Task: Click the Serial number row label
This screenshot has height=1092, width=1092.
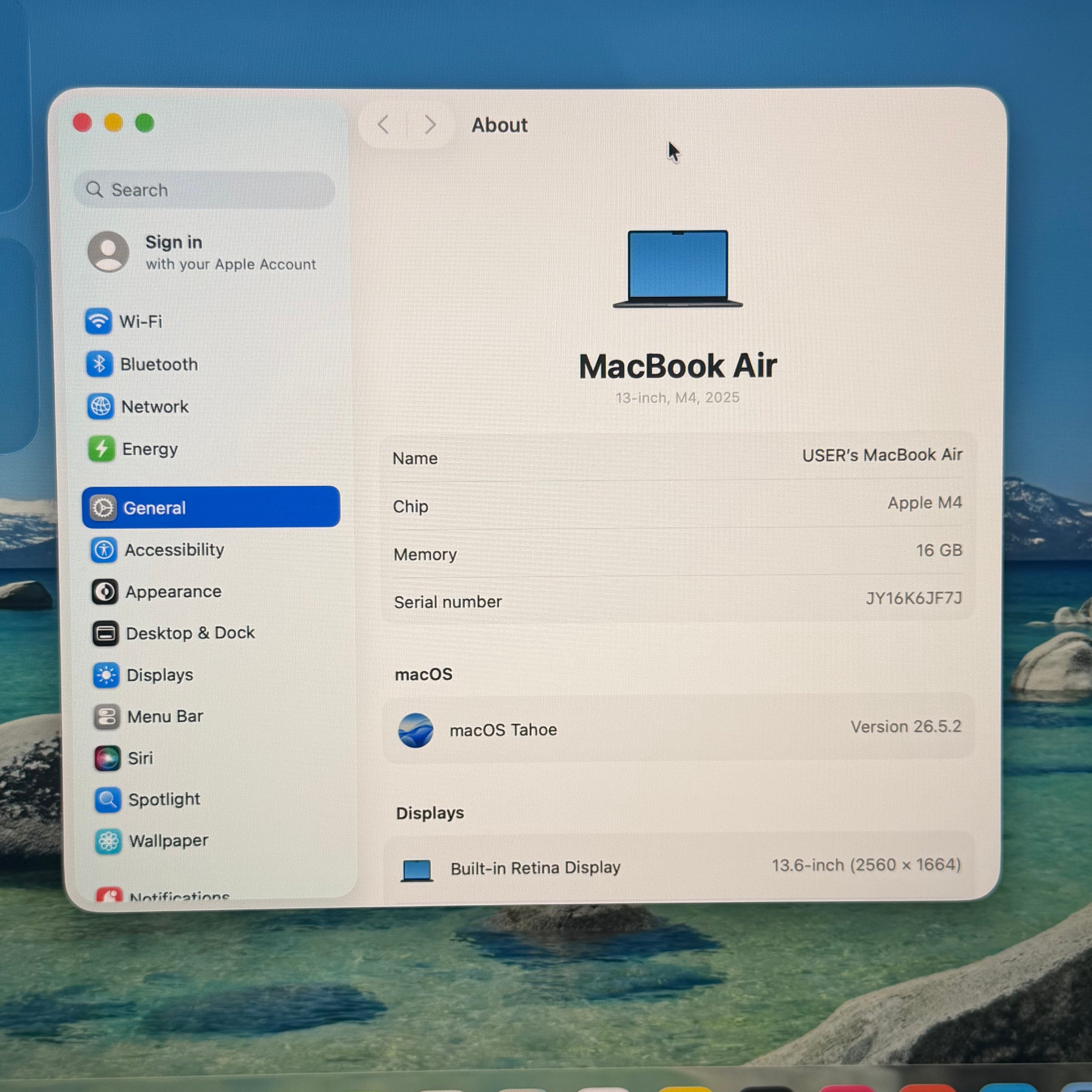Action: click(448, 602)
